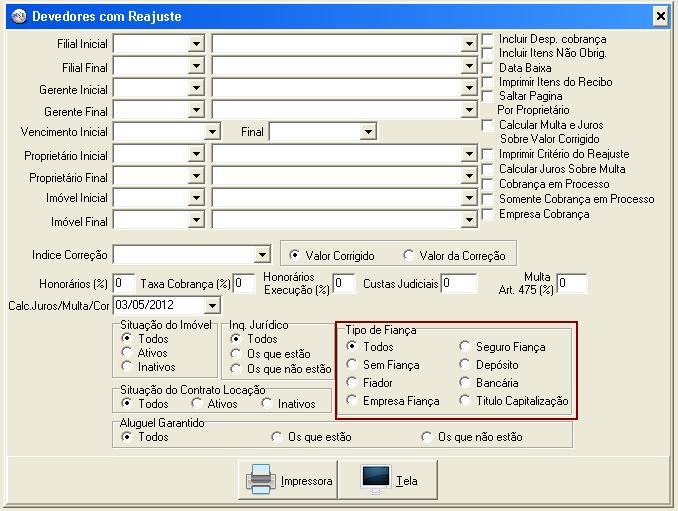Viewport: 678px width, 511px height.
Task: Select Título Capitalização radio option
Action: 465,401
